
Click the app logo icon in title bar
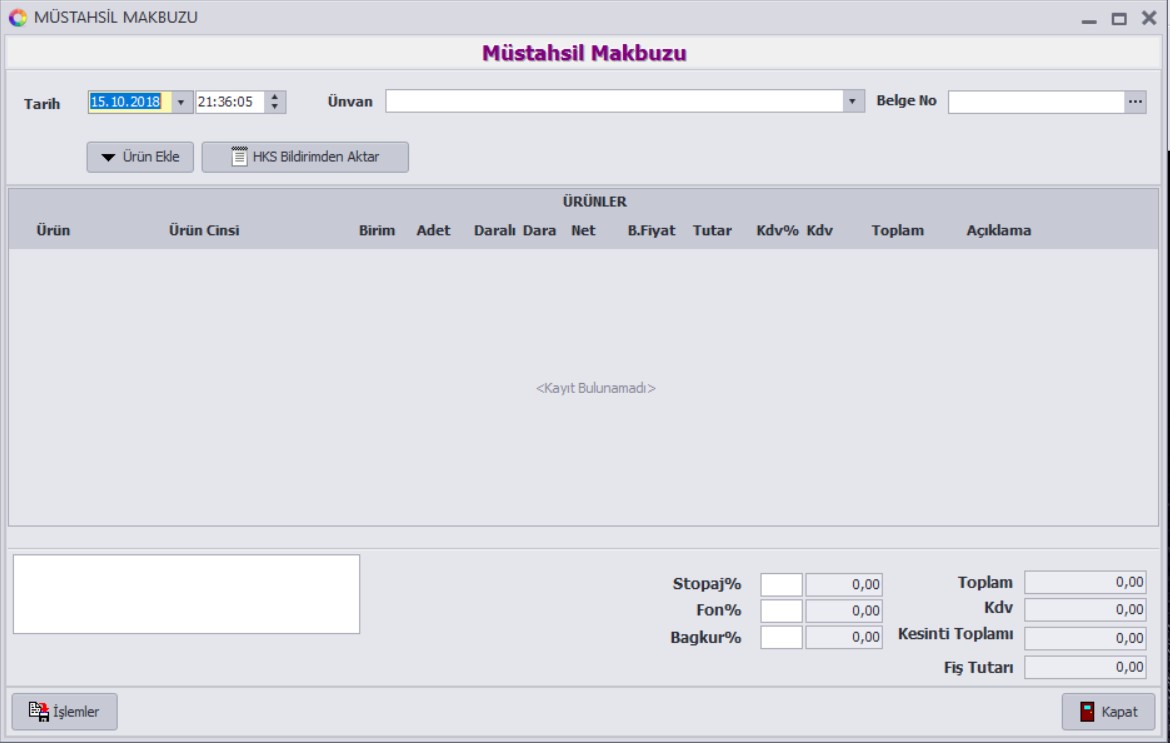(x=17, y=17)
